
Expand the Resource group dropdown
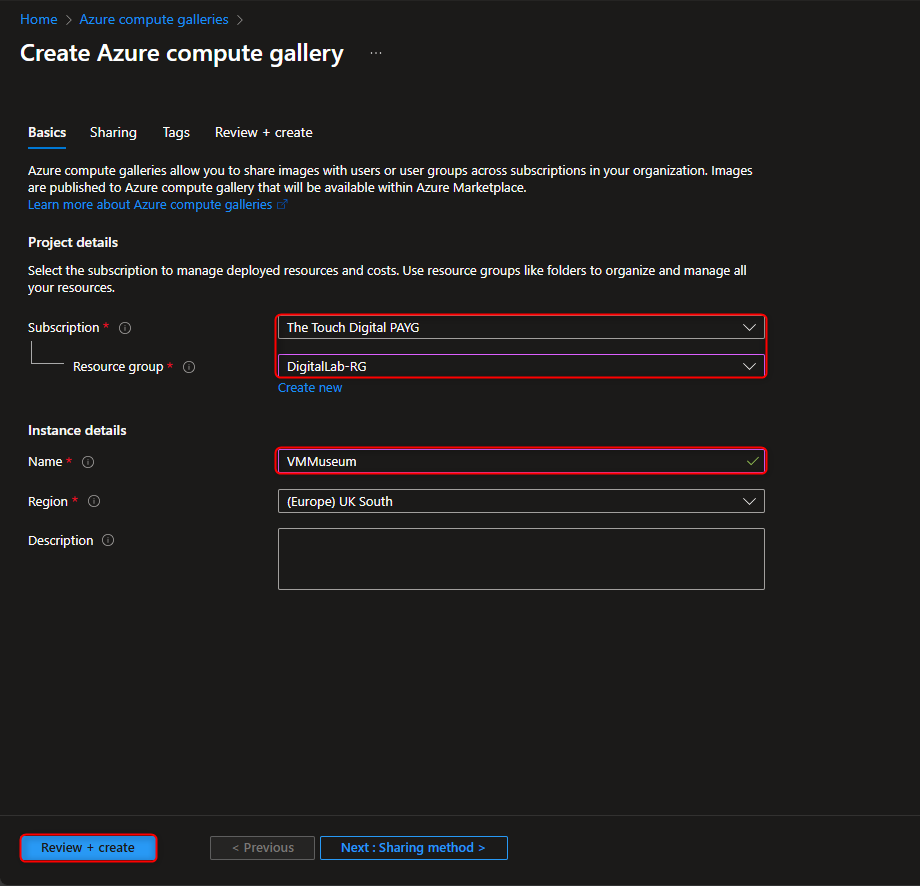(x=749, y=366)
